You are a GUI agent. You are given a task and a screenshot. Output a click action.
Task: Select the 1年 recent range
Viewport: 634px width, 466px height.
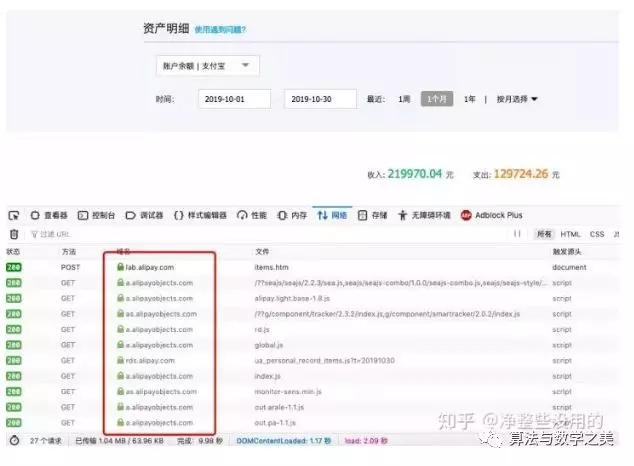(469, 99)
